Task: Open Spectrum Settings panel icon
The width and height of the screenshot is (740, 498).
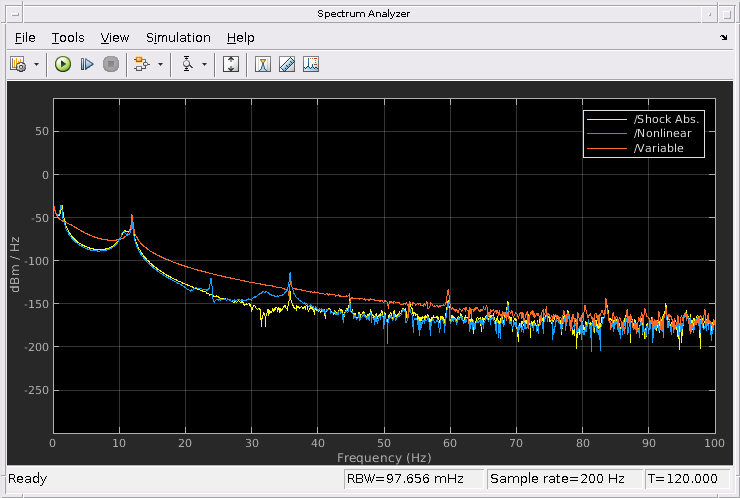Action: 18,64
